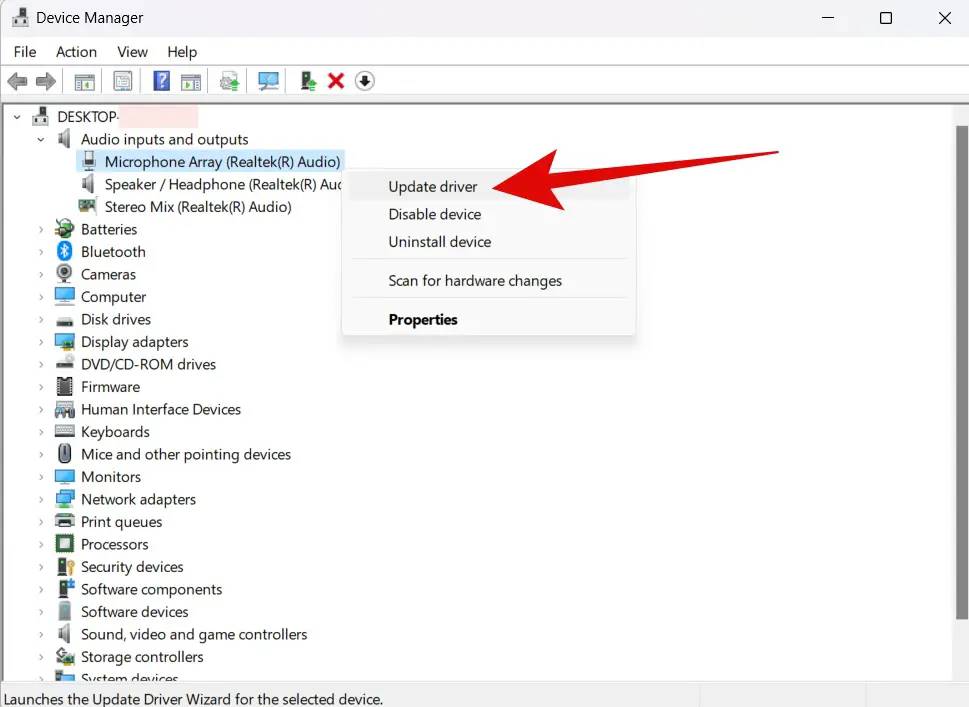969x707 pixels.
Task: Select Stereo Mix (Realtek(R) Audio) label
Action: coord(198,207)
